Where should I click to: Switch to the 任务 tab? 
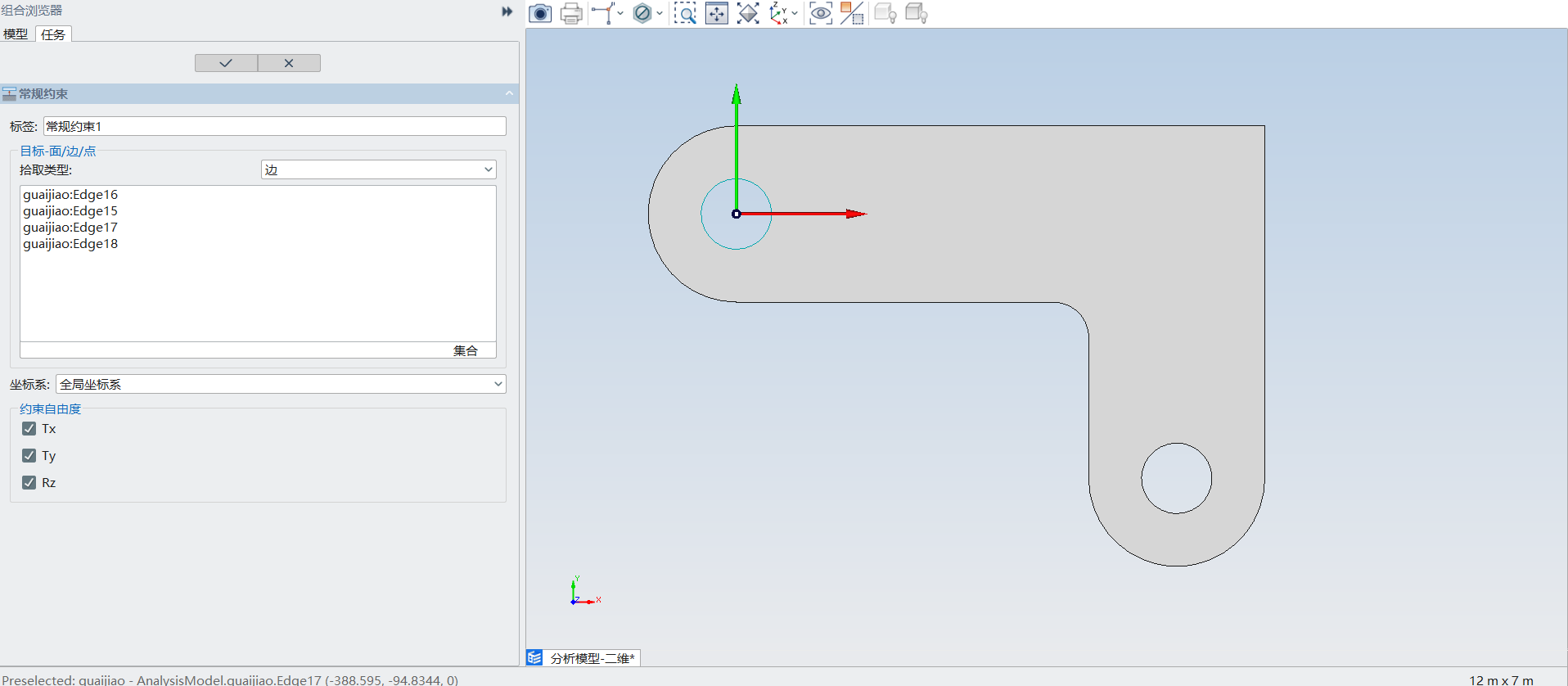pos(53,34)
